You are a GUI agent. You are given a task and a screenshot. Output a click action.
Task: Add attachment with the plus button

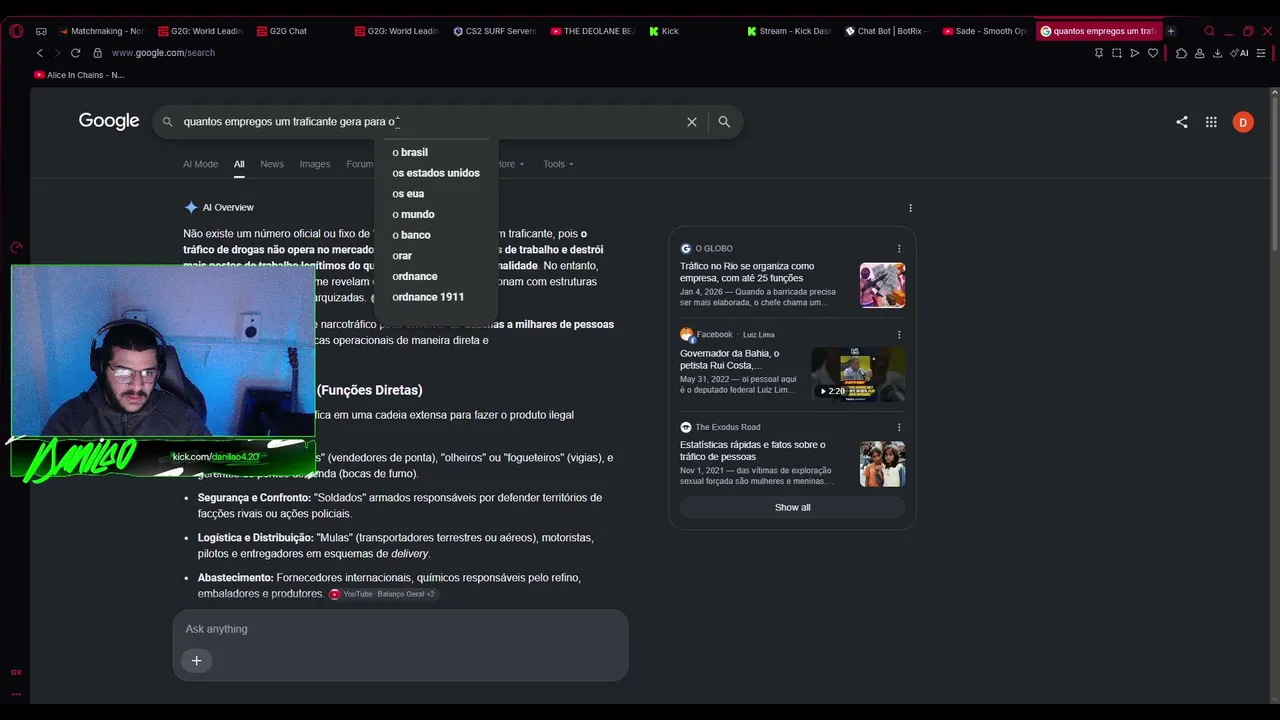pyautogui.click(x=196, y=660)
